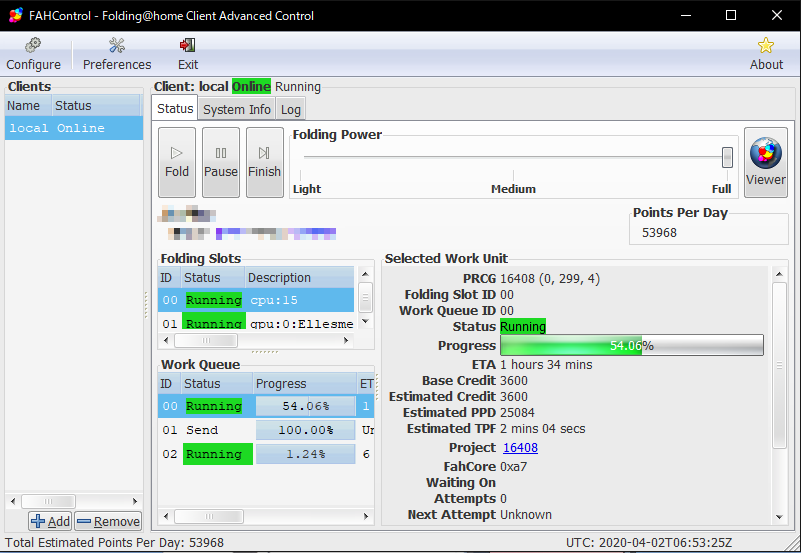Viewport: 801px width, 553px height.
Task: Click the Estimated TPF 2 mins 04 secs
Action: [x=543, y=428]
